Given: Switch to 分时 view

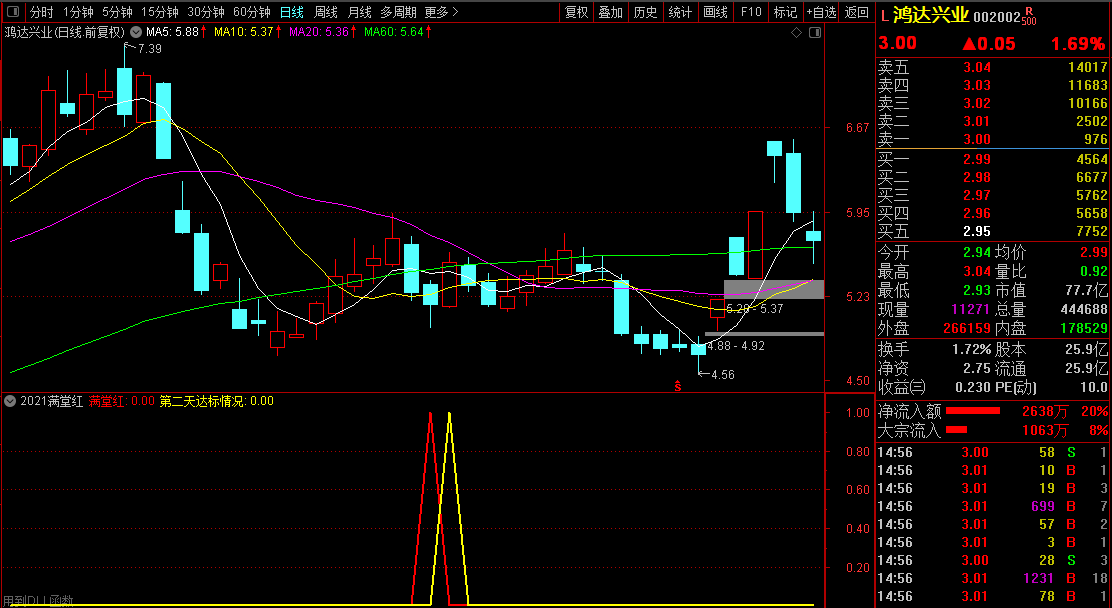Looking at the screenshot, I should (42, 12).
